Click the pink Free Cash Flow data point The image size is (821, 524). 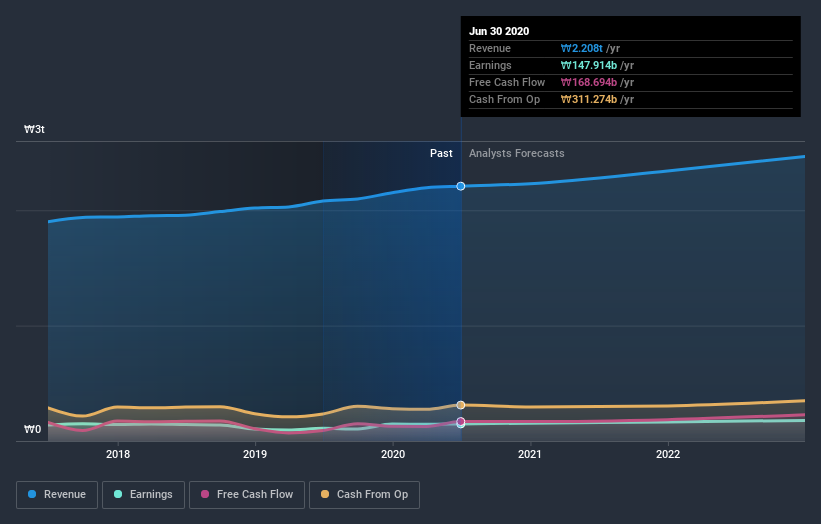pyautogui.click(x=461, y=421)
